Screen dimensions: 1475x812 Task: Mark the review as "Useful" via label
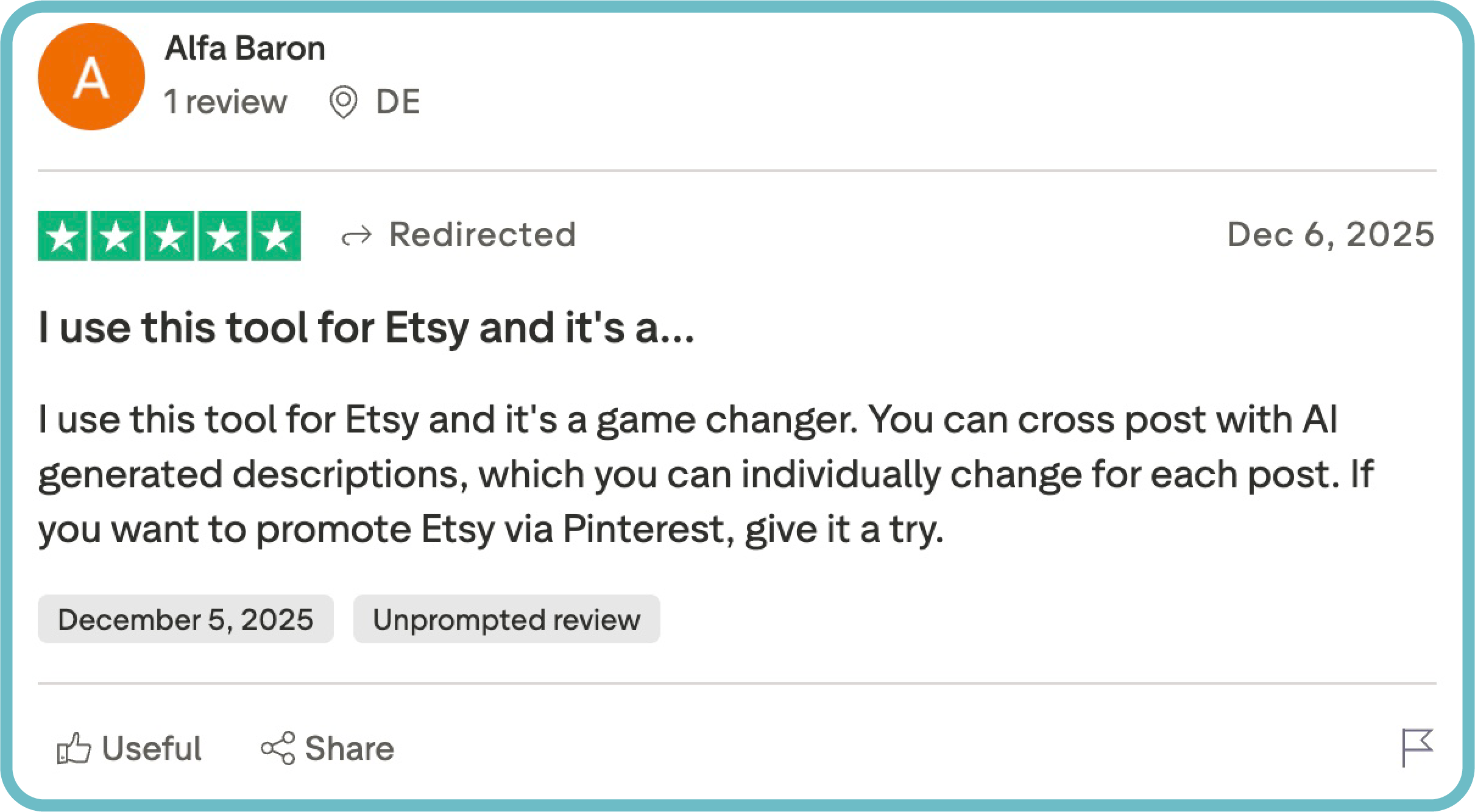152,748
